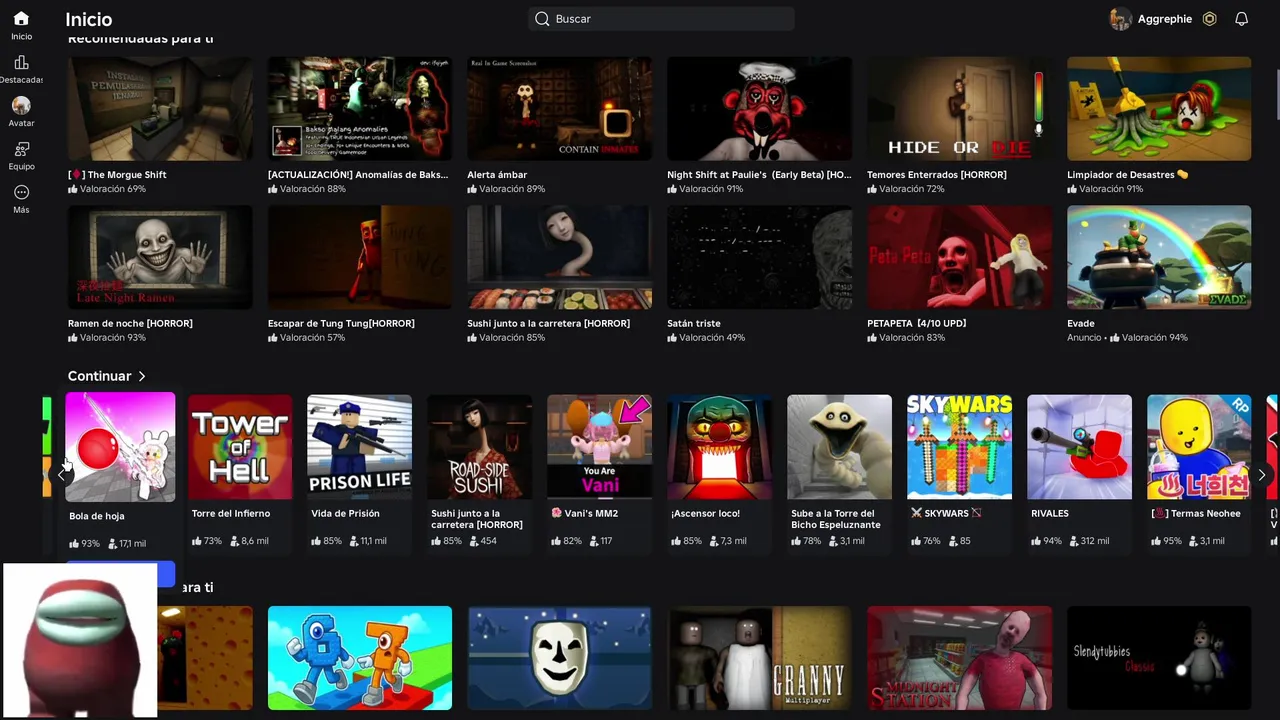This screenshot has height=720, width=1280.
Task: Open Satán triste thumbnail
Action: tap(760, 257)
